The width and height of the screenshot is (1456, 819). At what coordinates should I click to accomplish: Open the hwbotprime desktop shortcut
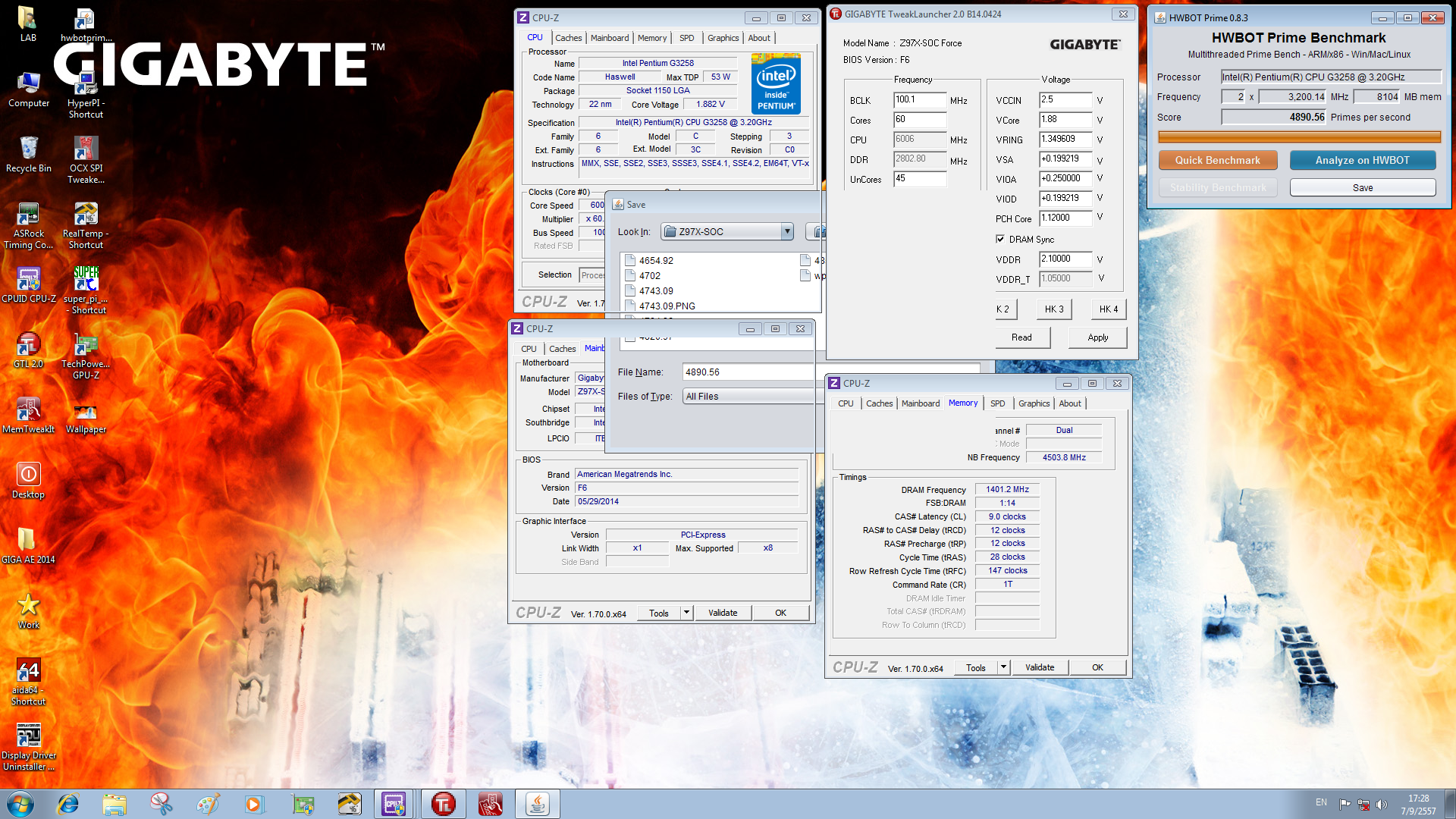click(86, 24)
